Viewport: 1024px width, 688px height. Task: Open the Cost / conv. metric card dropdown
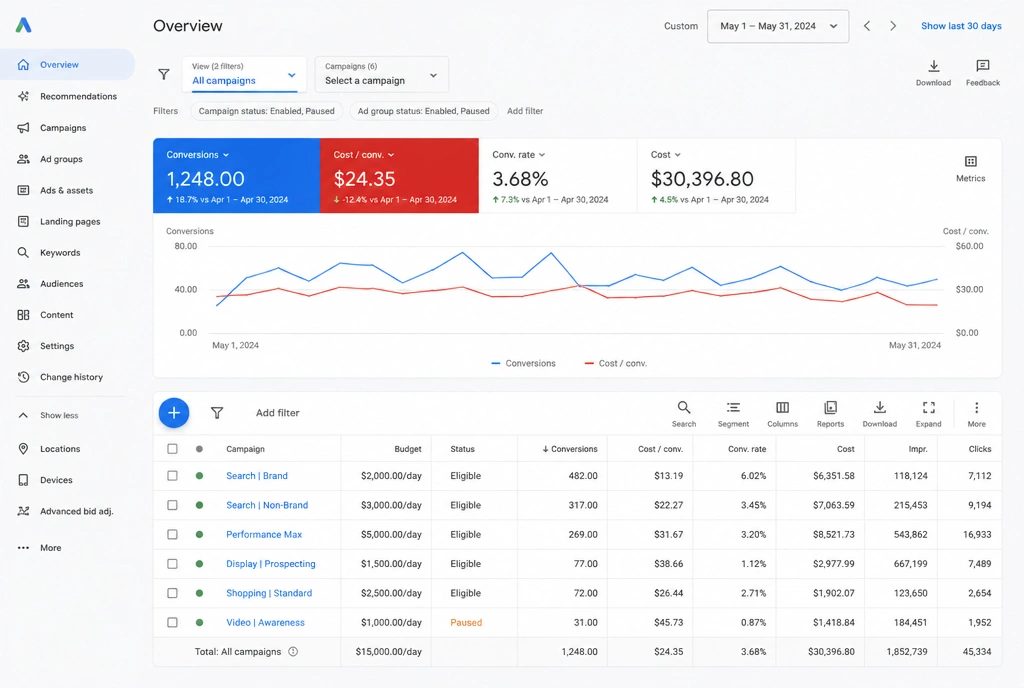coord(364,155)
